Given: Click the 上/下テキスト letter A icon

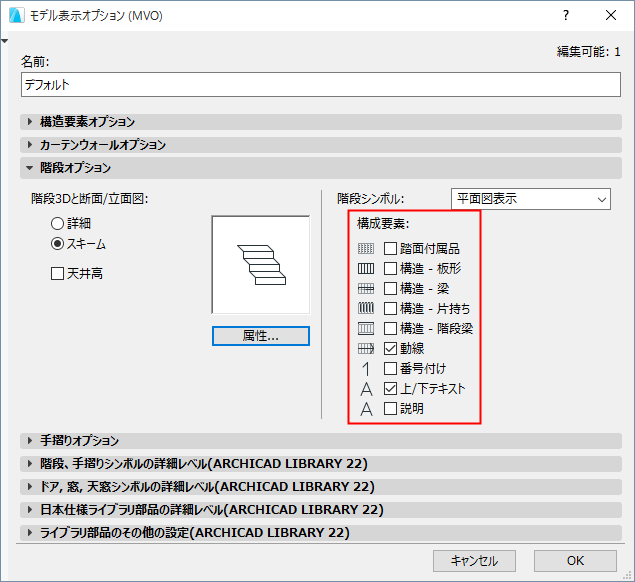Looking at the screenshot, I should tap(366, 389).
